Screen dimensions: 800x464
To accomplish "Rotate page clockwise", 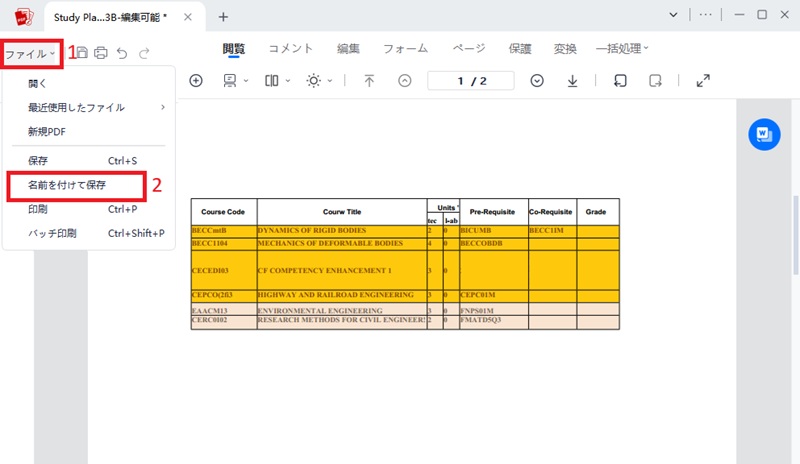I will point(656,81).
